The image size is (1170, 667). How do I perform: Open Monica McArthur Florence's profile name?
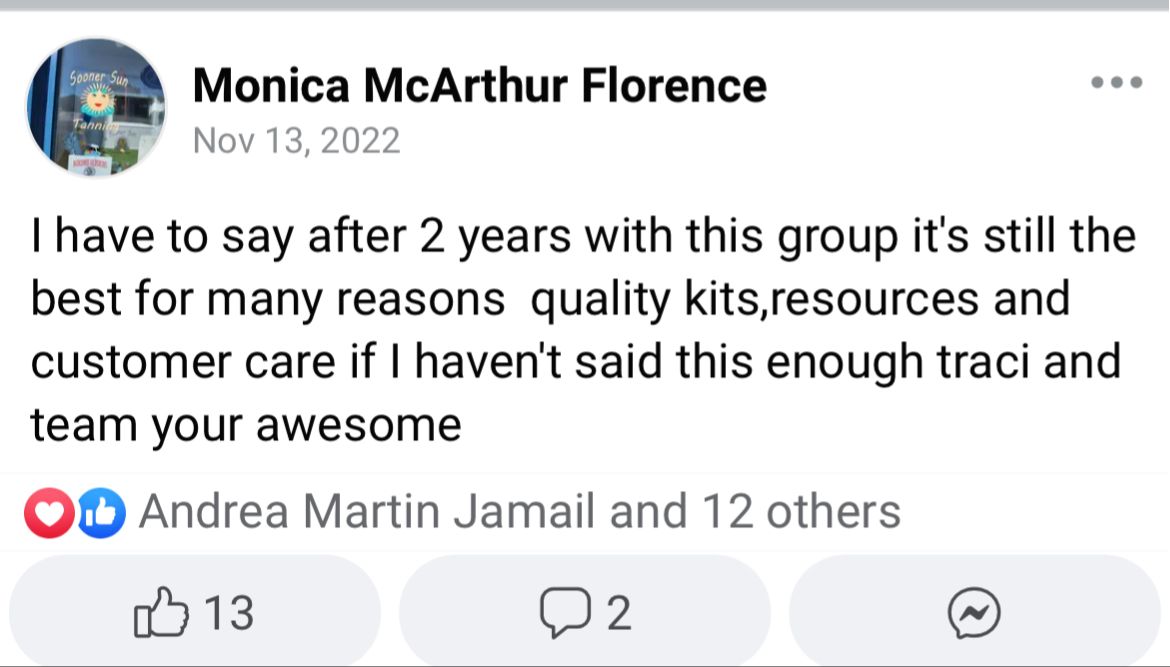click(x=480, y=85)
